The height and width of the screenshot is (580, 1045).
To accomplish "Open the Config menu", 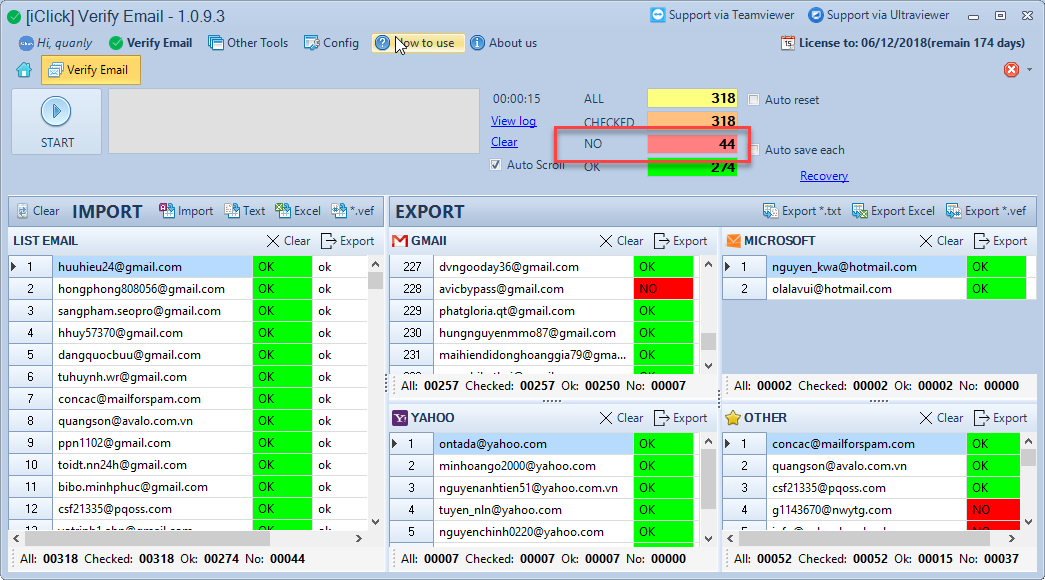I will [x=331, y=43].
